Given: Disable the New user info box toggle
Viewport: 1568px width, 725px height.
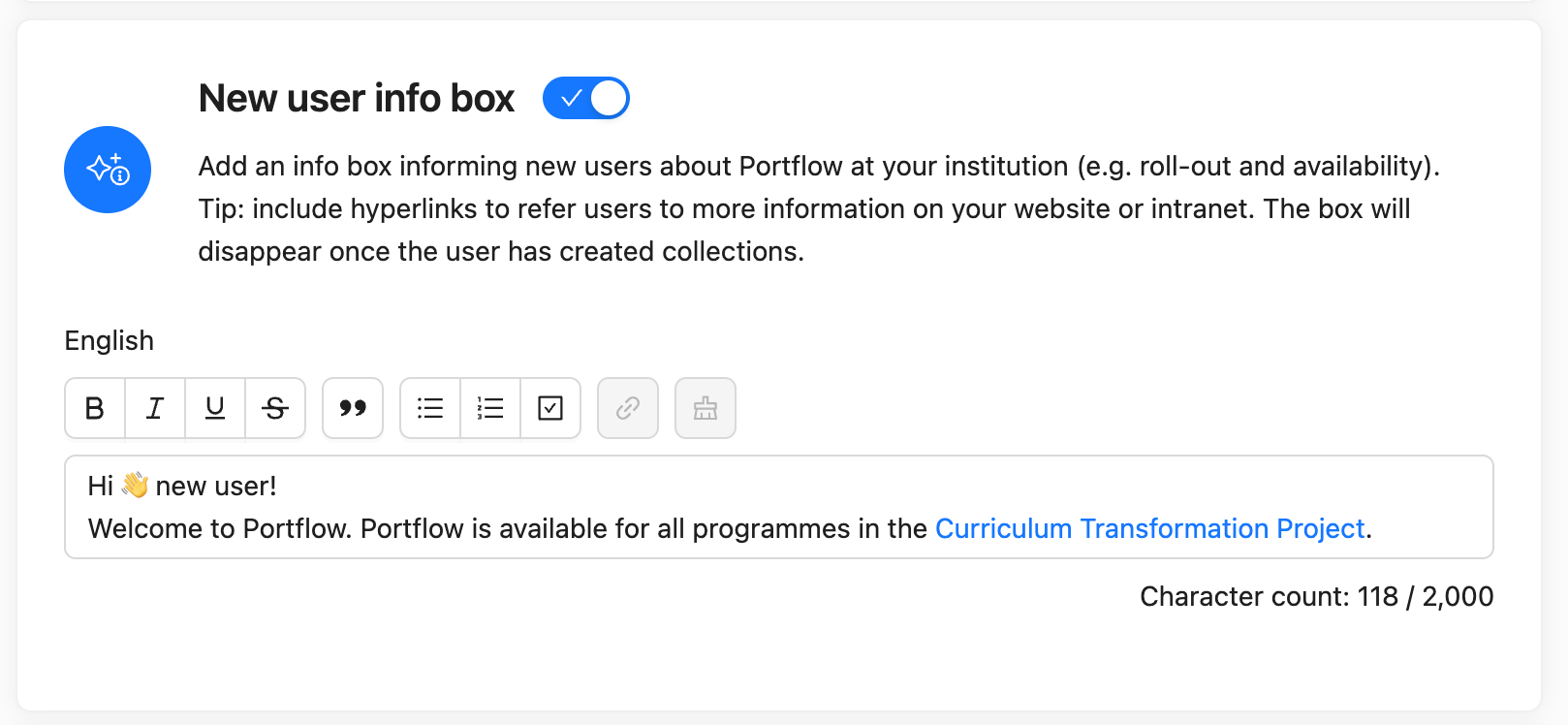Looking at the screenshot, I should (586, 98).
